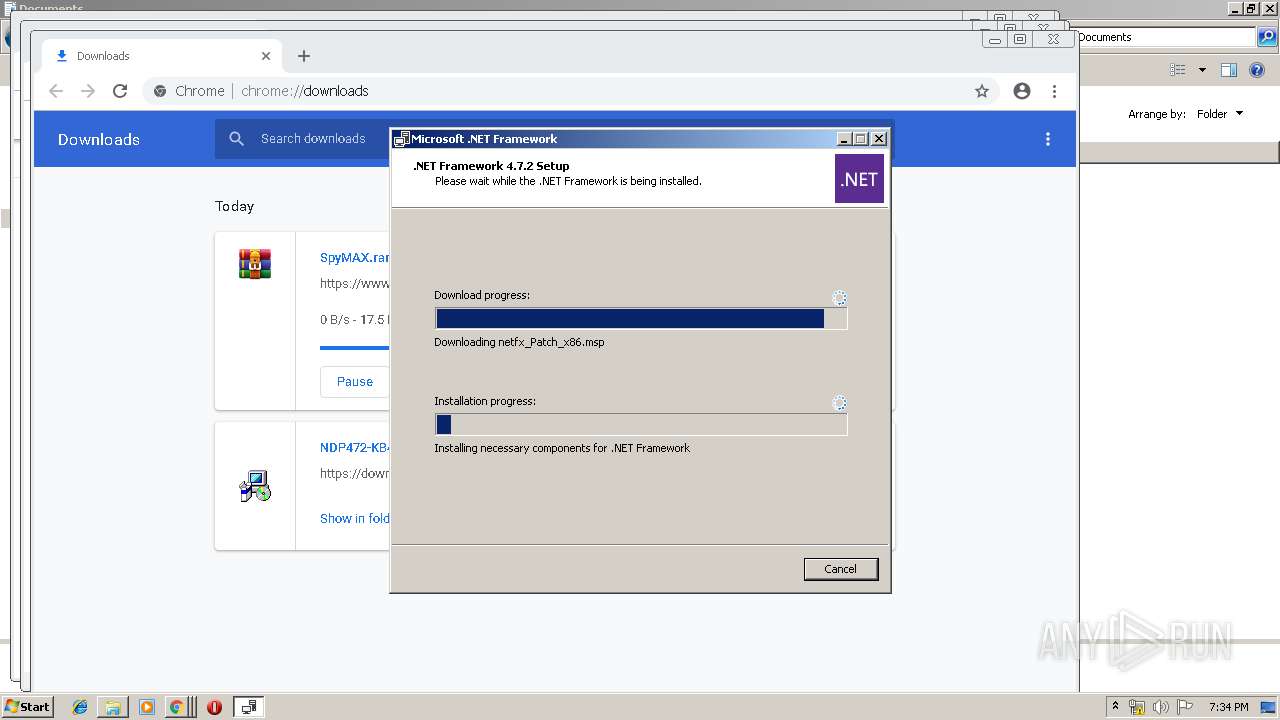This screenshot has width=1280, height=720.
Task: Click the search magnifier in downloads bar
Action: click(237, 139)
